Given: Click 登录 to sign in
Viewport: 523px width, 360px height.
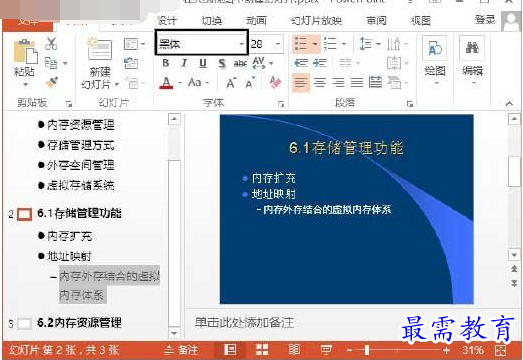Looking at the screenshot, I should point(485,20).
